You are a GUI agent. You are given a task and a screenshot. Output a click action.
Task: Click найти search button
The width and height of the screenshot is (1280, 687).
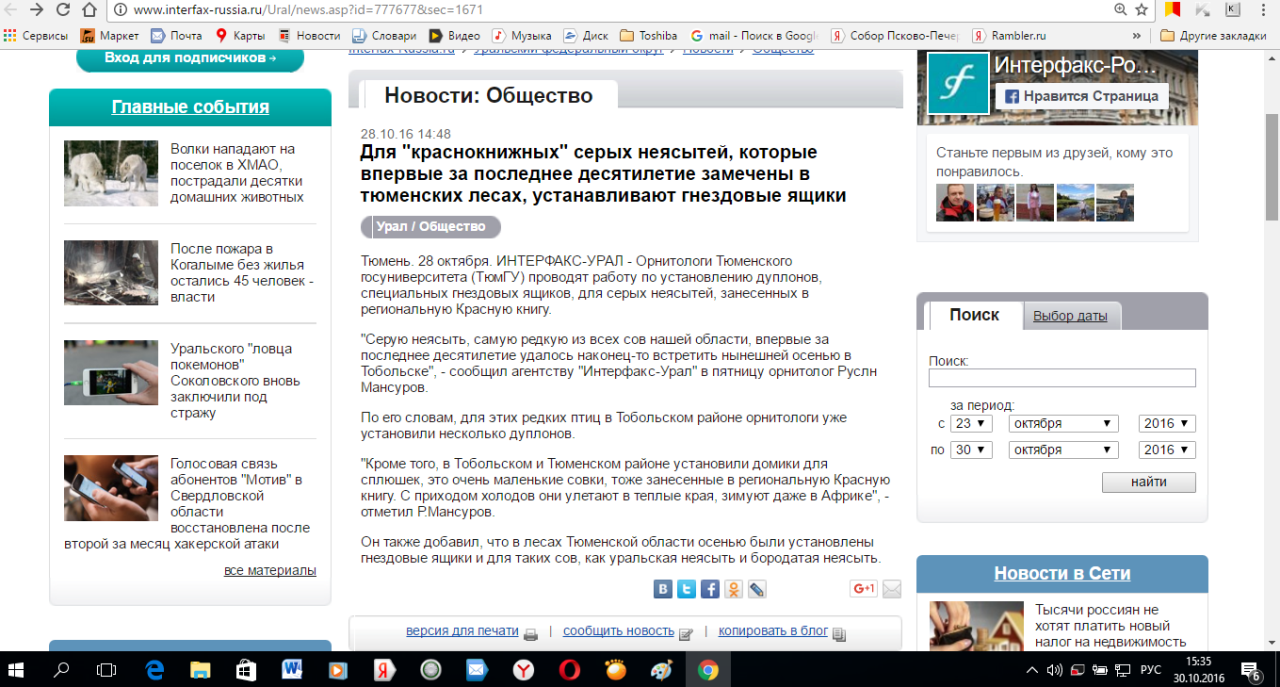[x=1149, y=483]
